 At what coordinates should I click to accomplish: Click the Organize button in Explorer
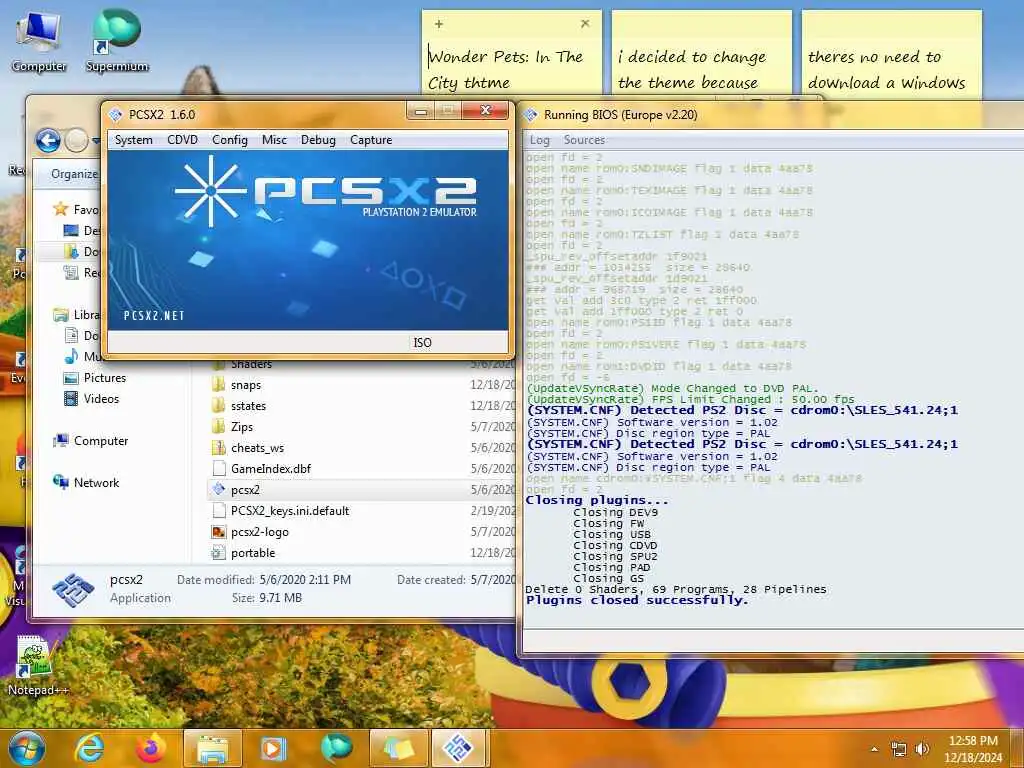coord(74,174)
